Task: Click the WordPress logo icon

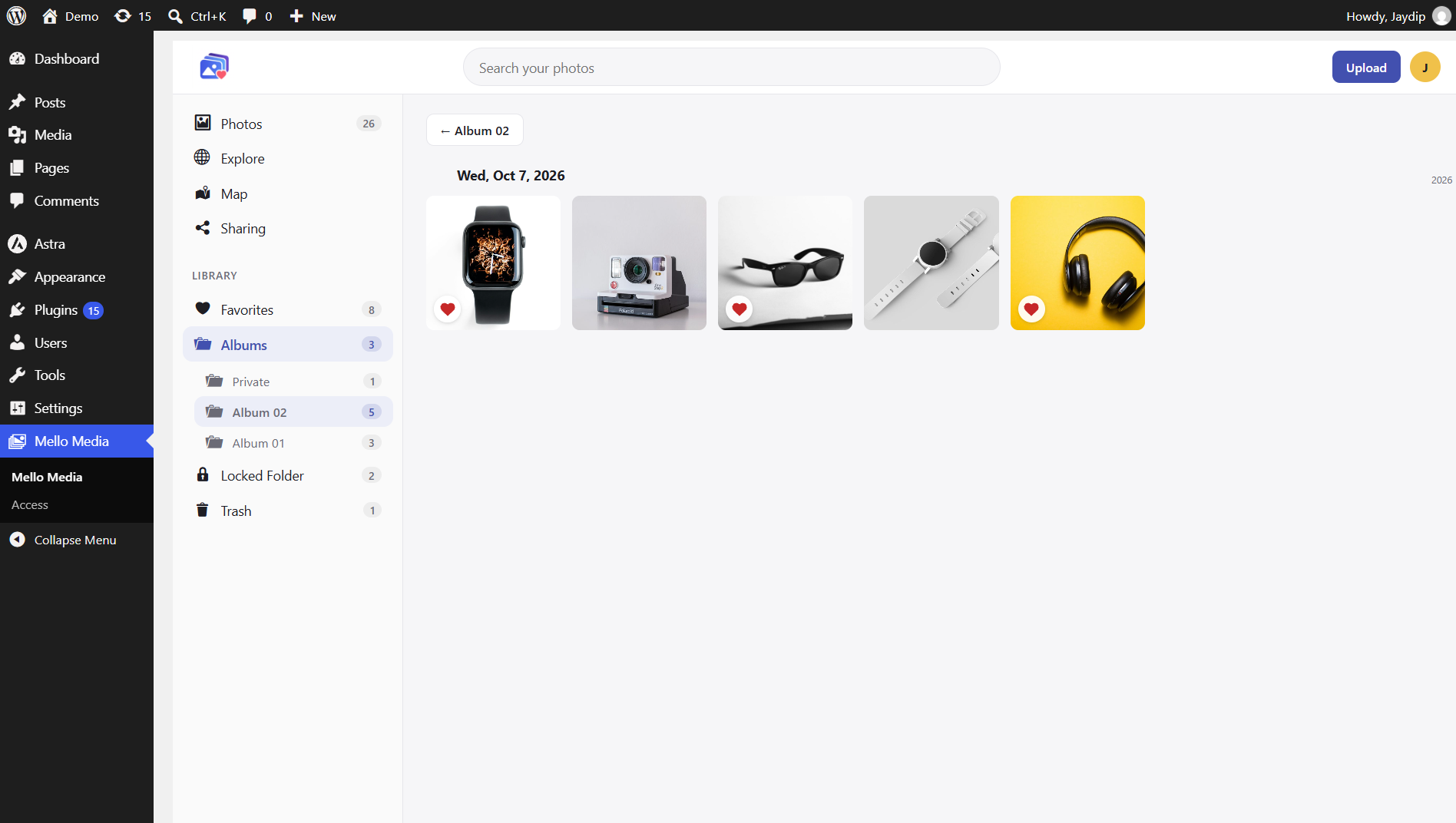Action: click(x=16, y=15)
